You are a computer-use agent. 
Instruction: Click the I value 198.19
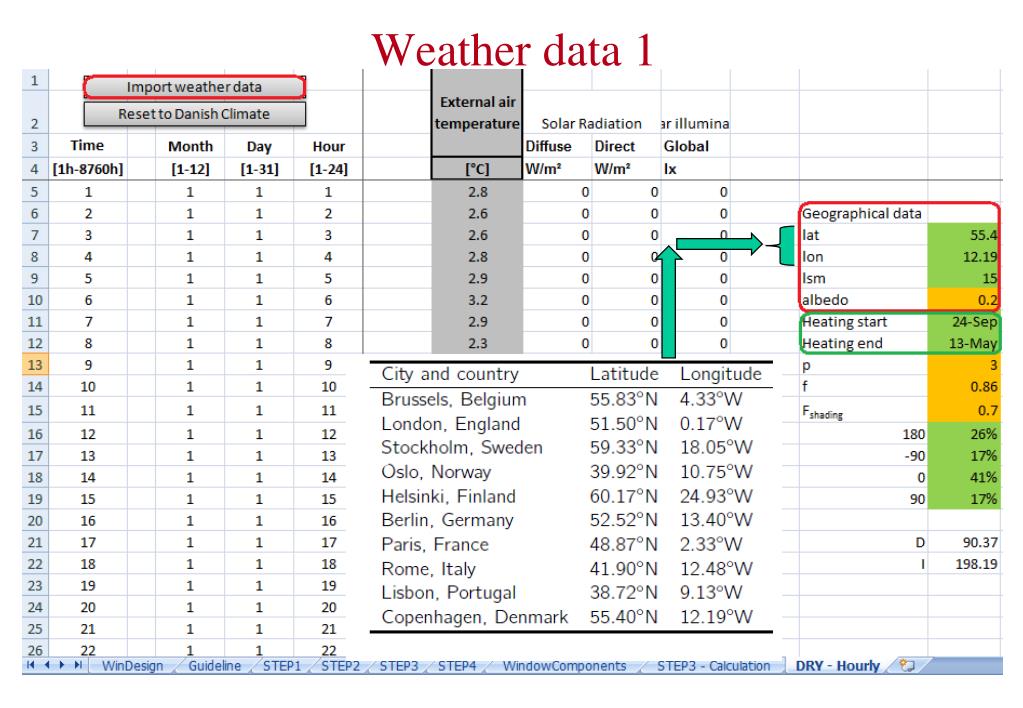tap(964, 564)
